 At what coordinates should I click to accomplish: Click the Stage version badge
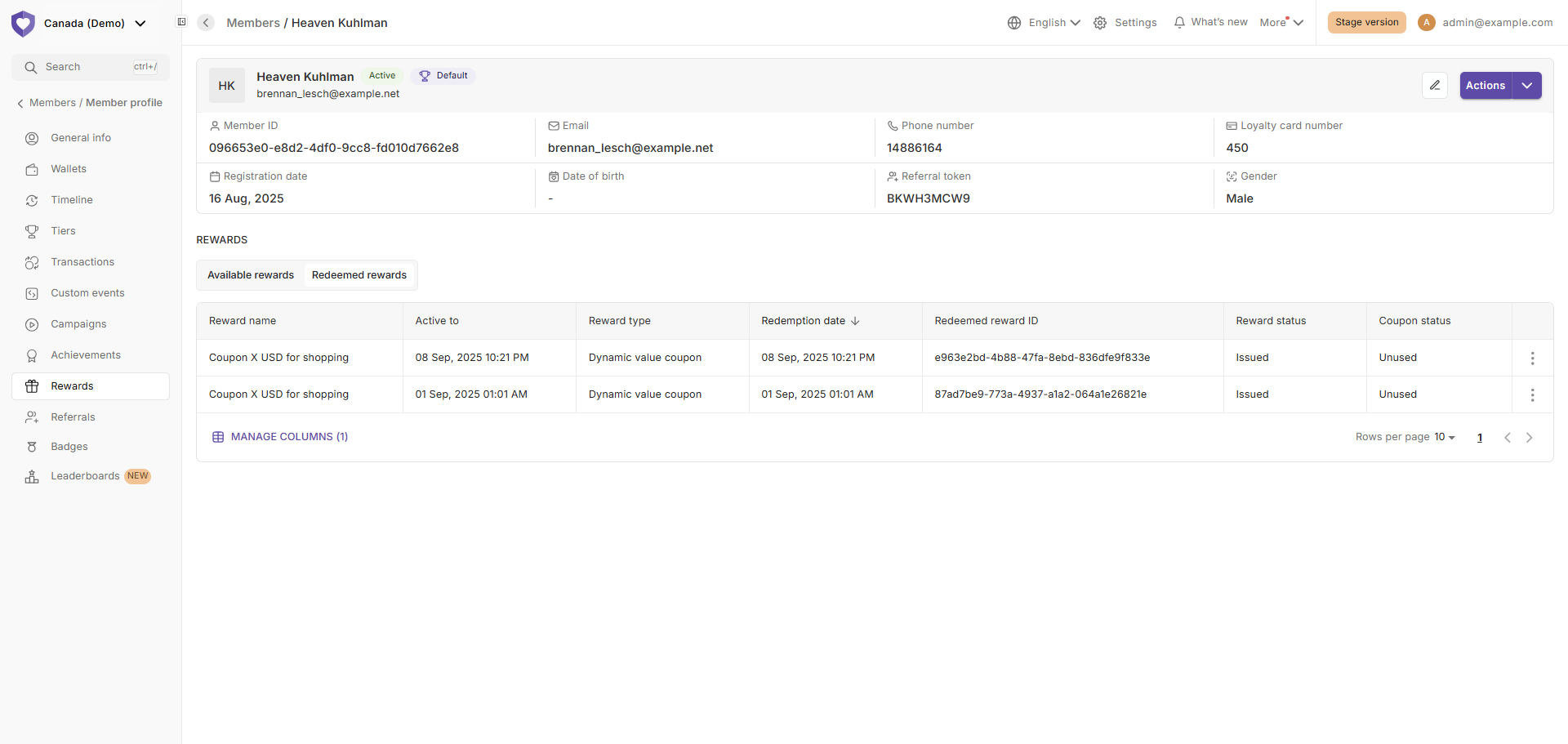[1366, 22]
